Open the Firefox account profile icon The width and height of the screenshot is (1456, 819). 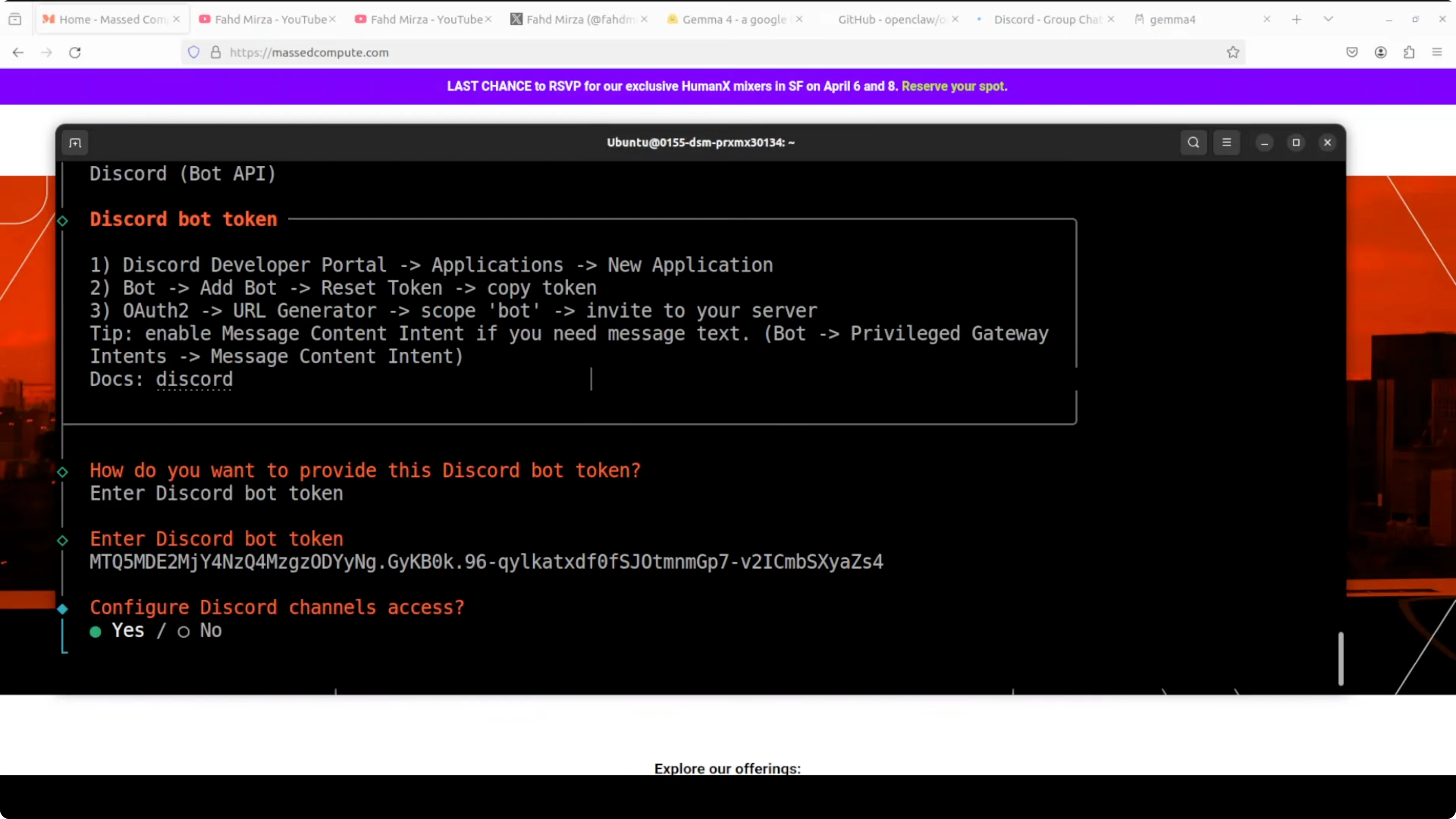(x=1380, y=53)
